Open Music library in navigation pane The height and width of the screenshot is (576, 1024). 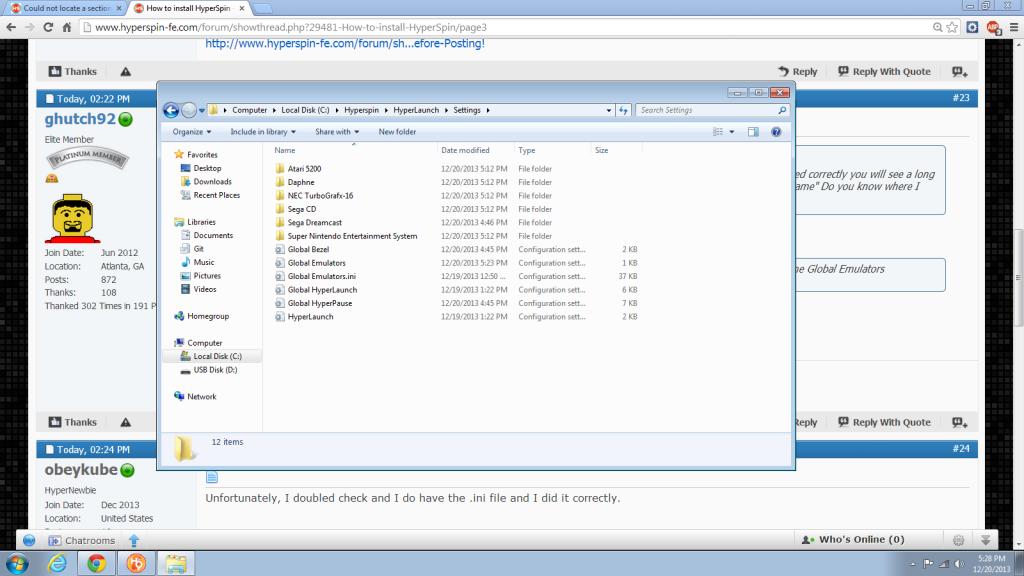pyautogui.click(x=203, y=263)
